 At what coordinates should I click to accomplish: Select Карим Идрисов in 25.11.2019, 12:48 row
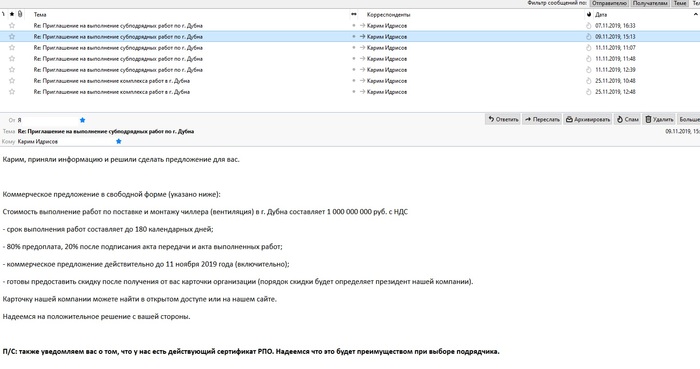coord(387,91)
